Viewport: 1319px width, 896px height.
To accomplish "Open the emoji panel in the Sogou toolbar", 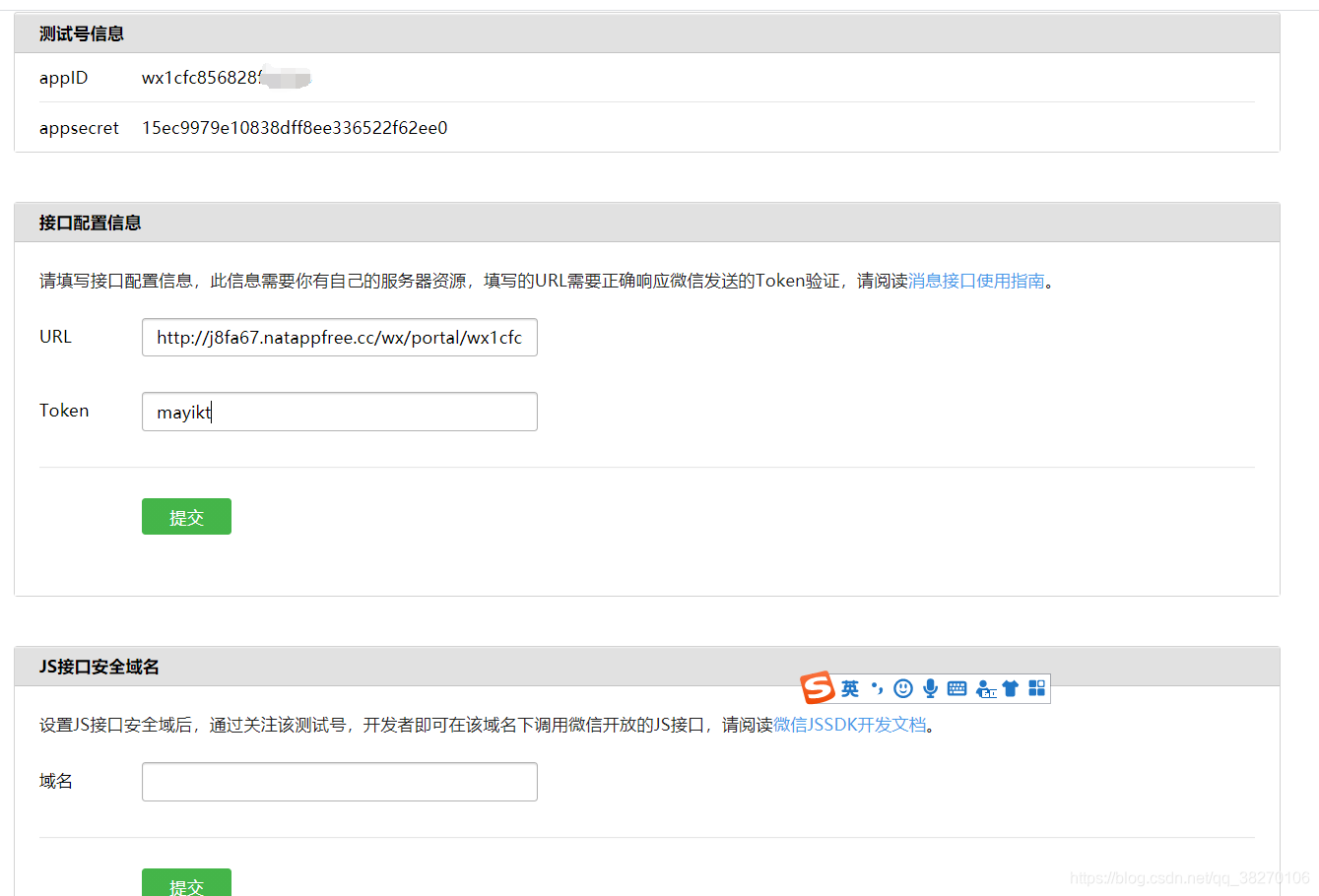I will coord(903,688).
